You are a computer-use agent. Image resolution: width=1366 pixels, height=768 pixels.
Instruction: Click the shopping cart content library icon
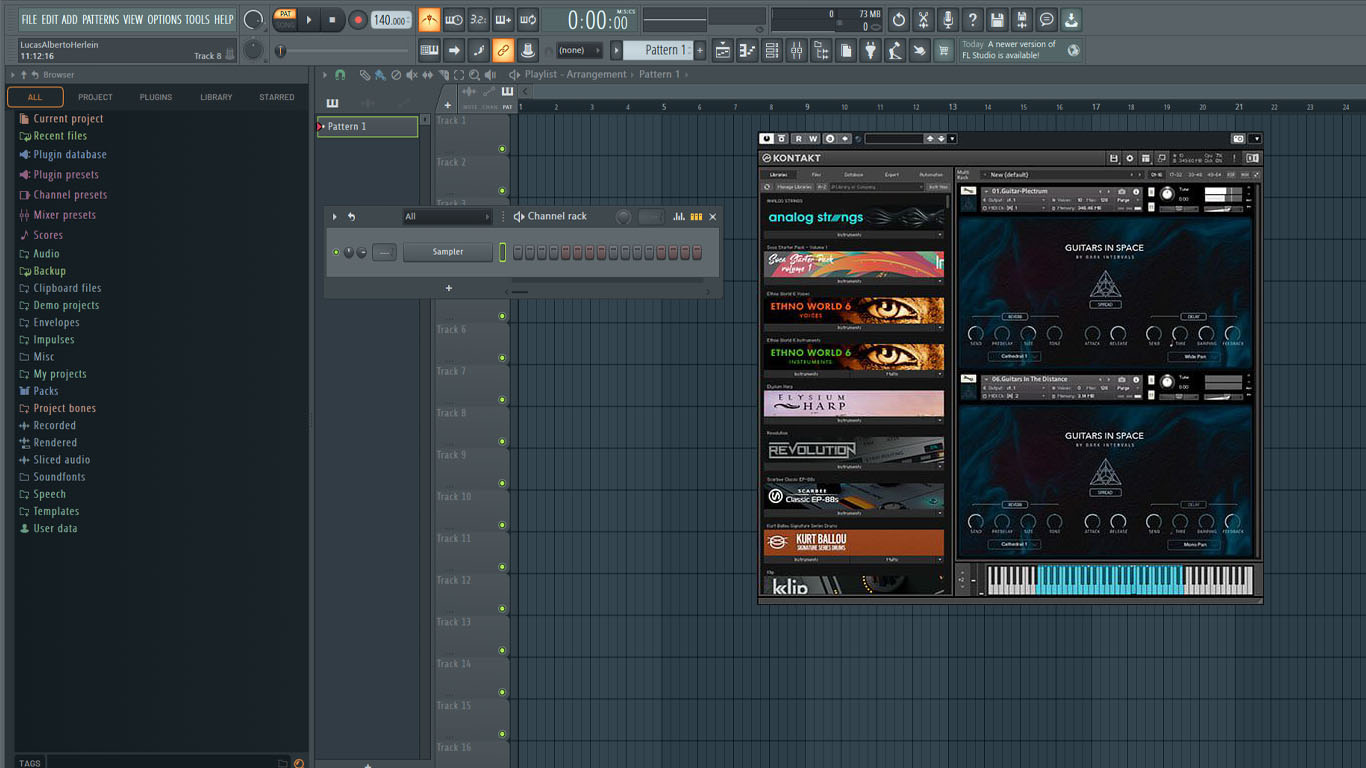click(x=944, y=50)
